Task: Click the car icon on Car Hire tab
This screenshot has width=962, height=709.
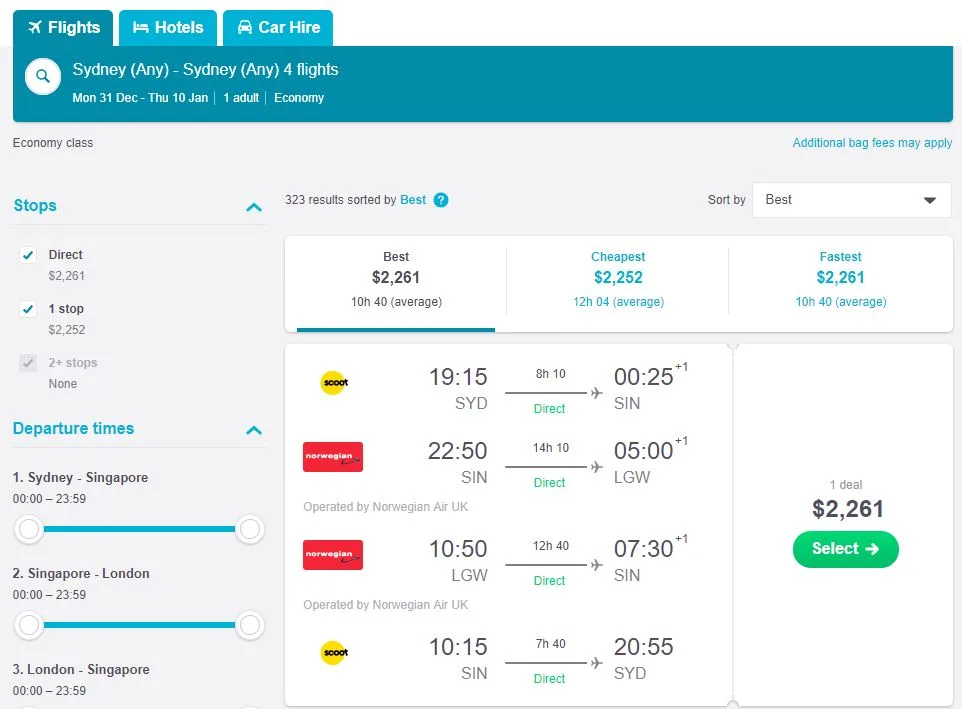Action: 245,27
